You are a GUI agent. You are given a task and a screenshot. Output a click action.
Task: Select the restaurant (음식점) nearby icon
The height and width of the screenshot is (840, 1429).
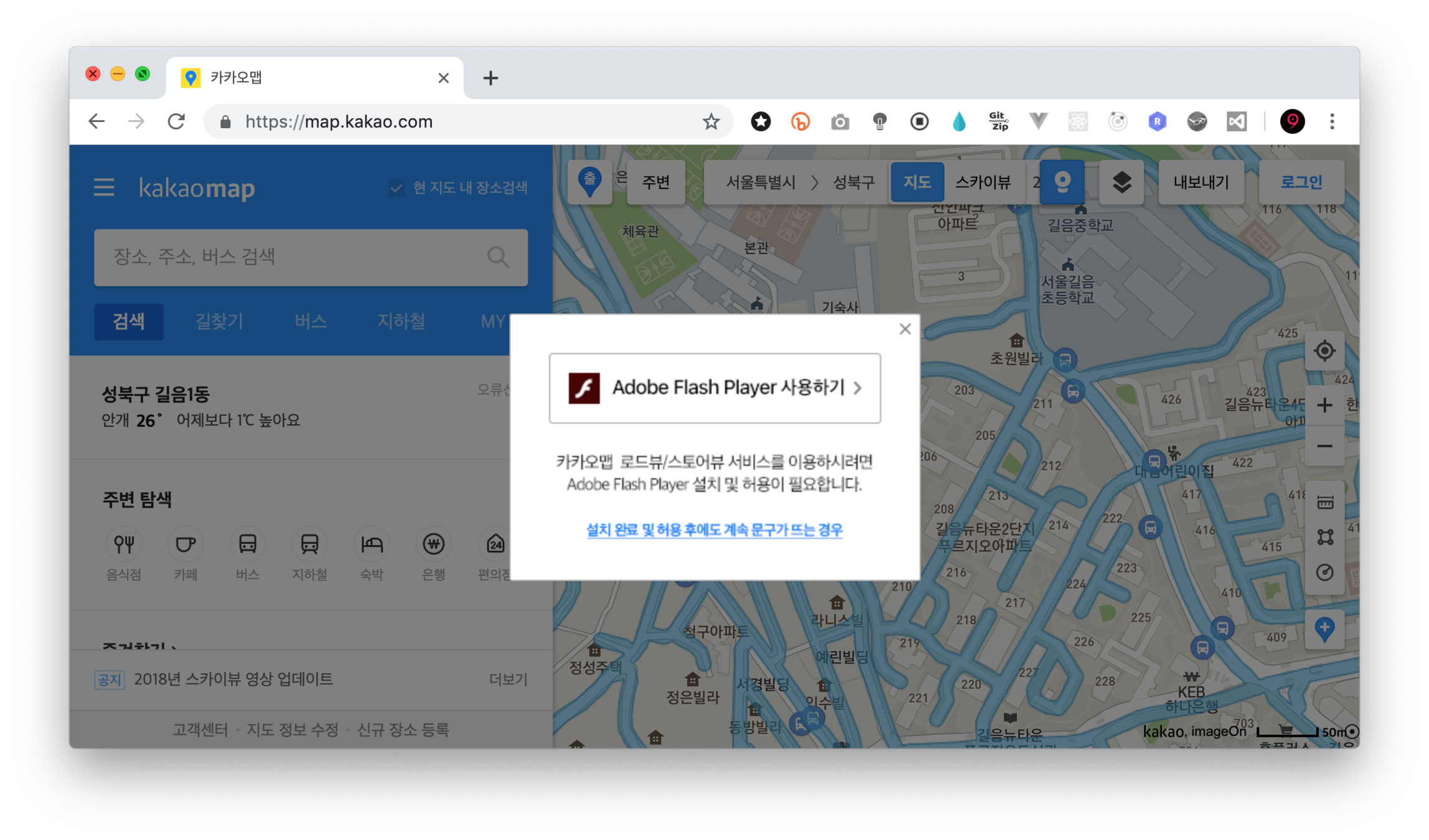[x=123, y=545]
